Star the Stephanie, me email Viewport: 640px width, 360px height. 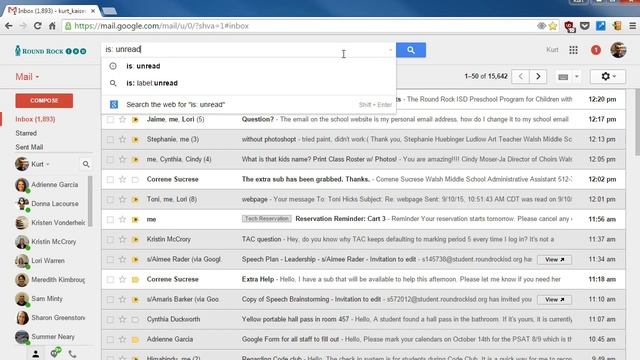122,139
